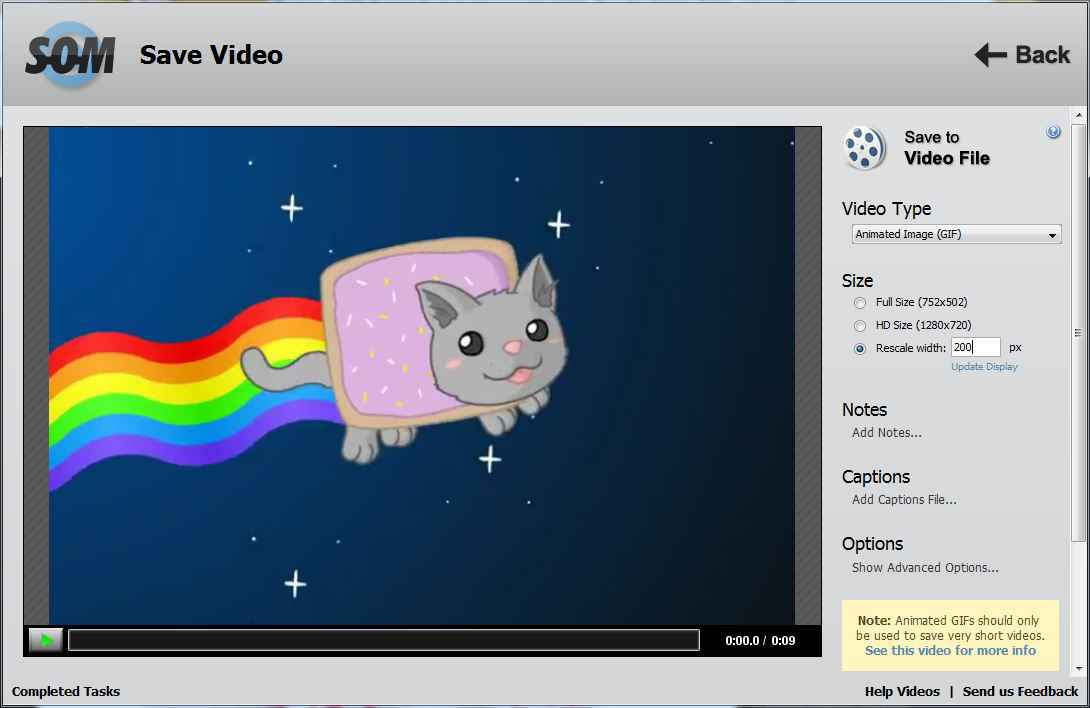Screen dimensions: 1090x708
Task: Click the scrollbar down arrow in the side panel
Action: point(1078,669)
